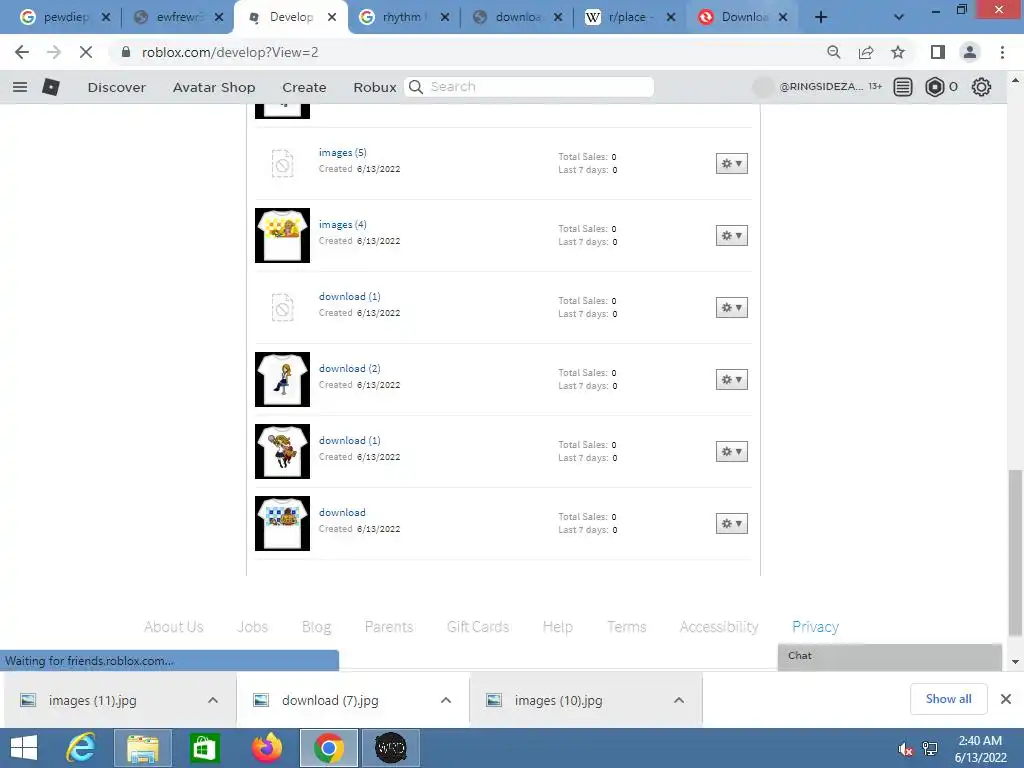
Task: Focus the Roblox search field
Action: pyautogui.click(x=530, y=87)
